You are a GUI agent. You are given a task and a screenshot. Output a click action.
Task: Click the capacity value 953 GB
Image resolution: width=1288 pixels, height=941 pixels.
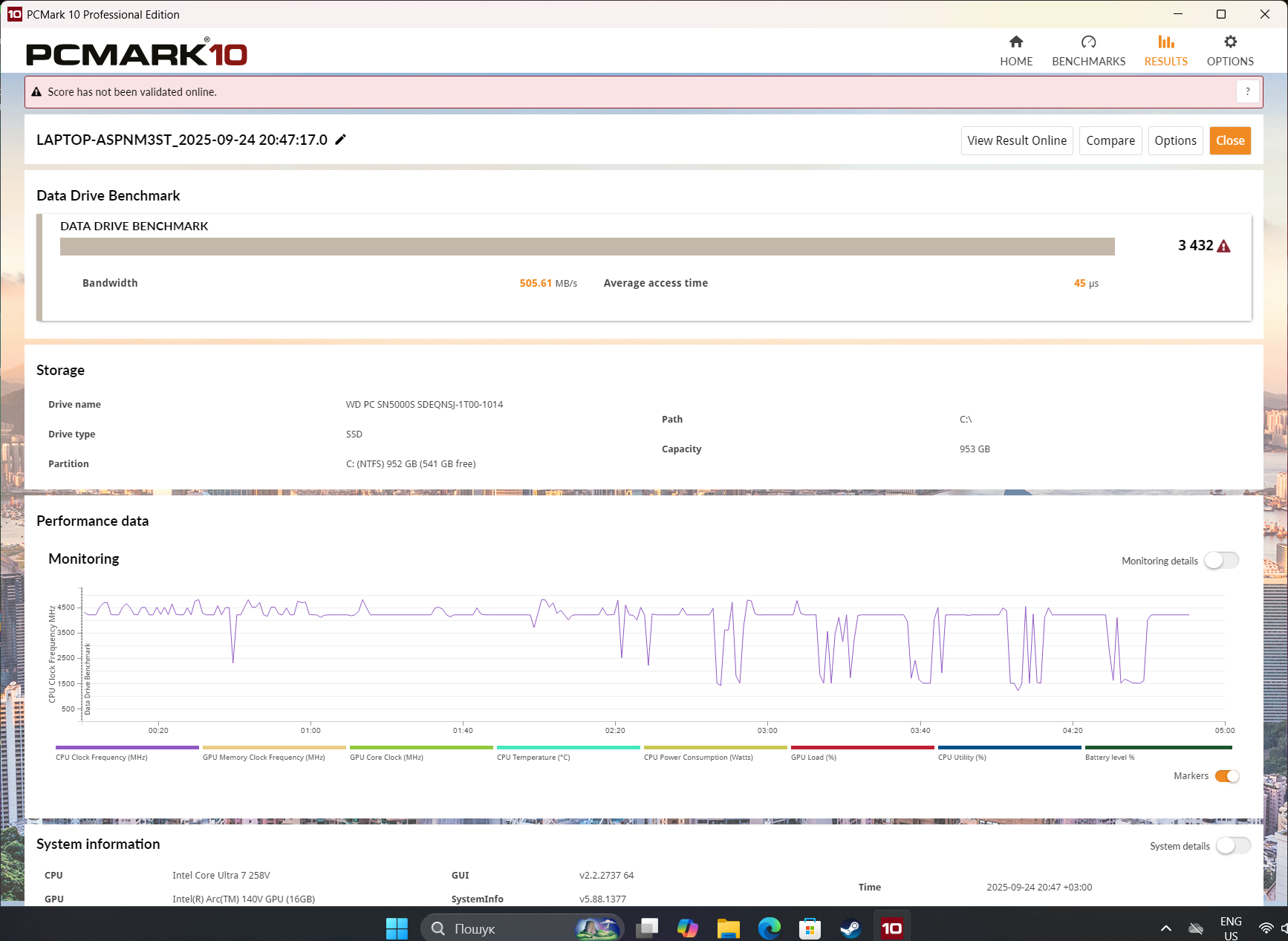975,449
